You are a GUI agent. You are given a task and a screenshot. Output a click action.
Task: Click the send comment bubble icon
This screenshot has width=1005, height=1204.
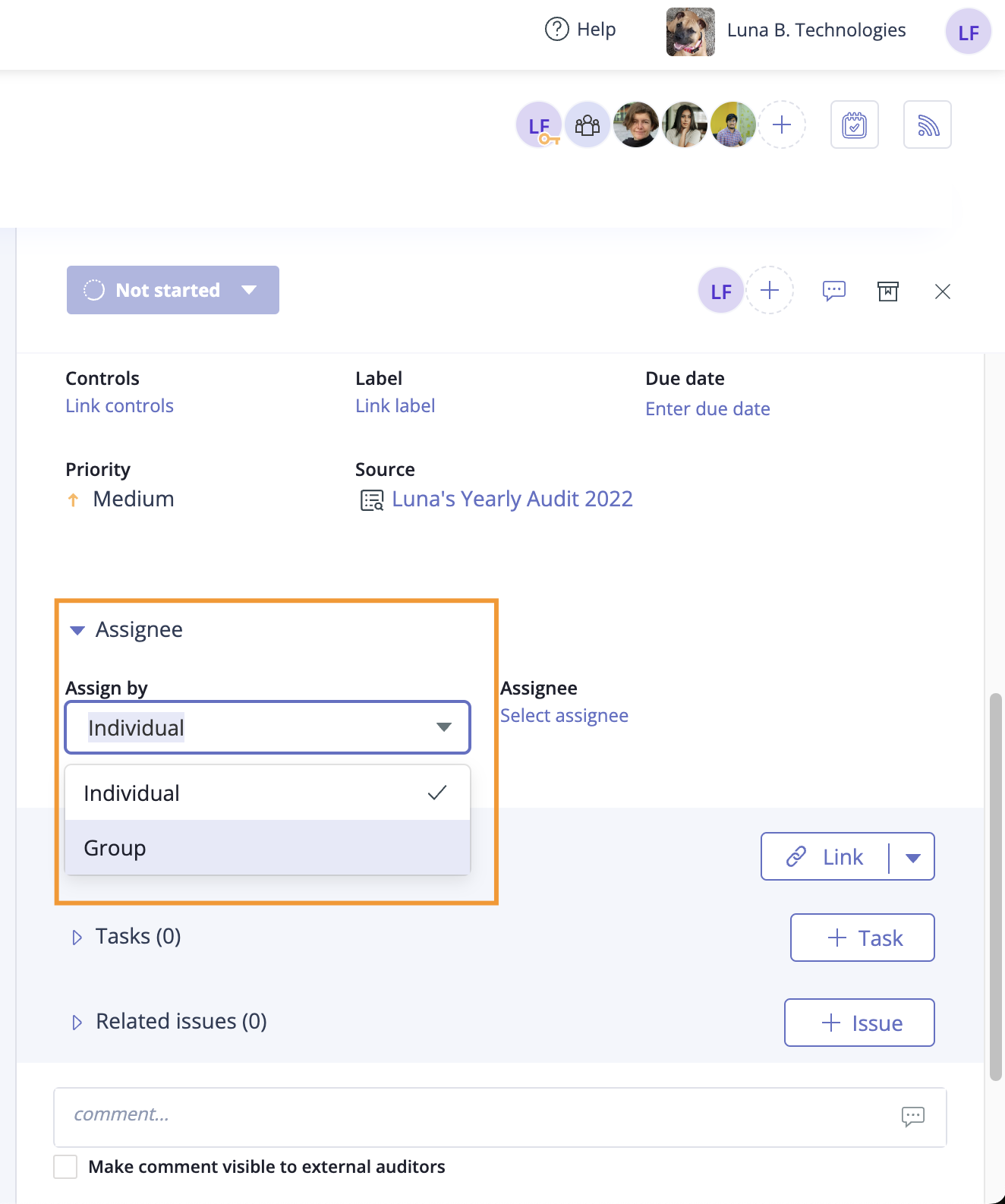913,1116
